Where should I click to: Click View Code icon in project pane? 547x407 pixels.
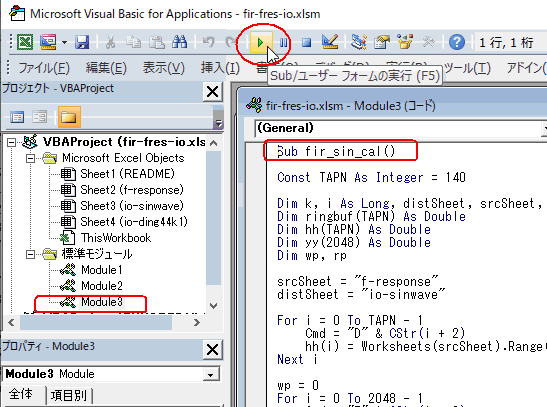click(17, 117)
